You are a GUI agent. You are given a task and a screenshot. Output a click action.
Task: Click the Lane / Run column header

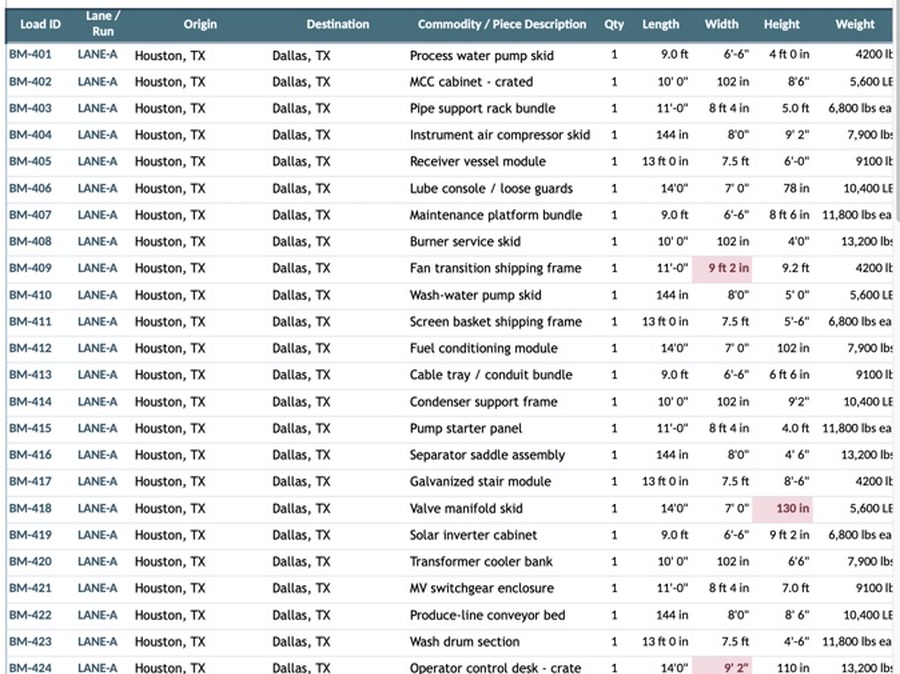[x=103, y=24]
